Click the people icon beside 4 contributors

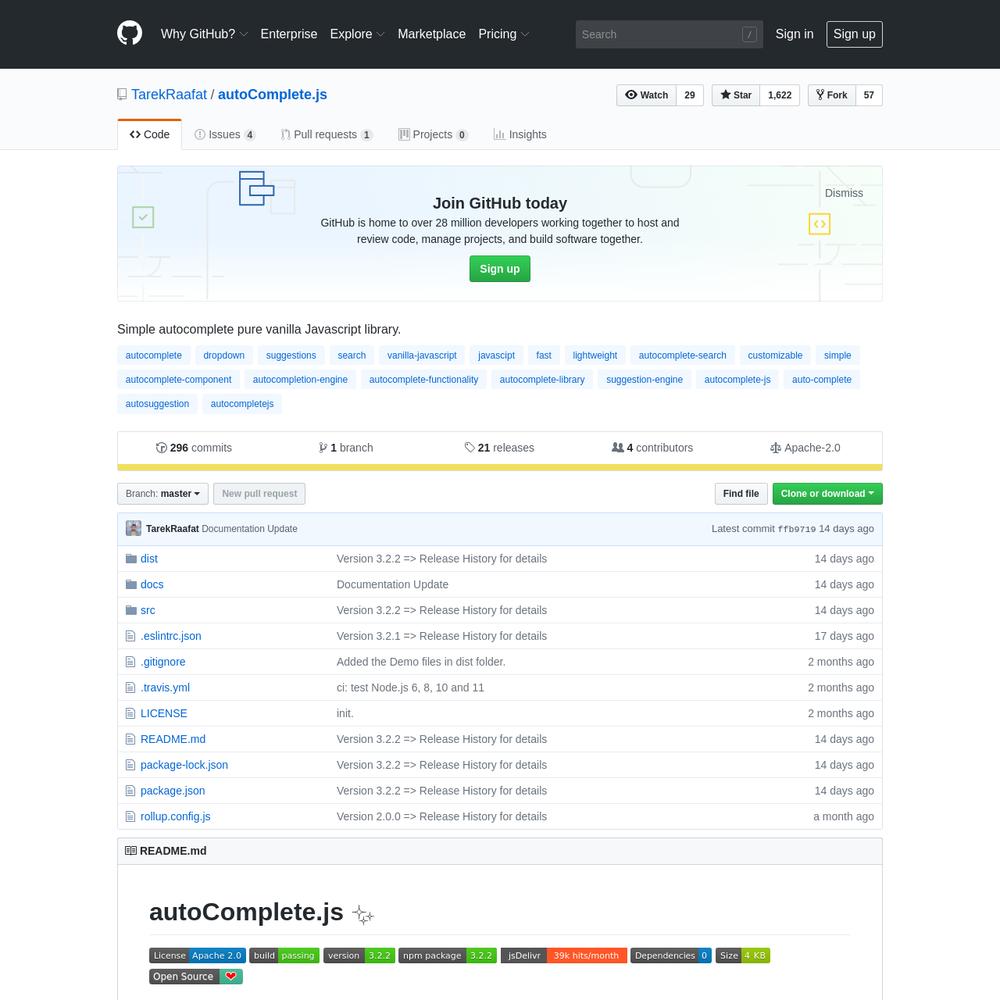click(617, 448)
